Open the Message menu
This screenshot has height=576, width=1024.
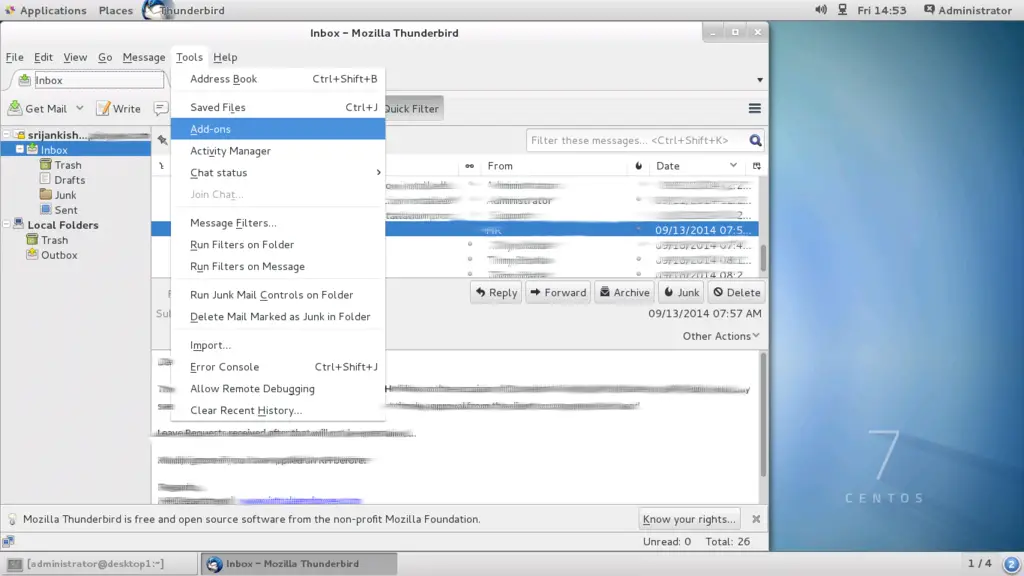coord(144,57)
